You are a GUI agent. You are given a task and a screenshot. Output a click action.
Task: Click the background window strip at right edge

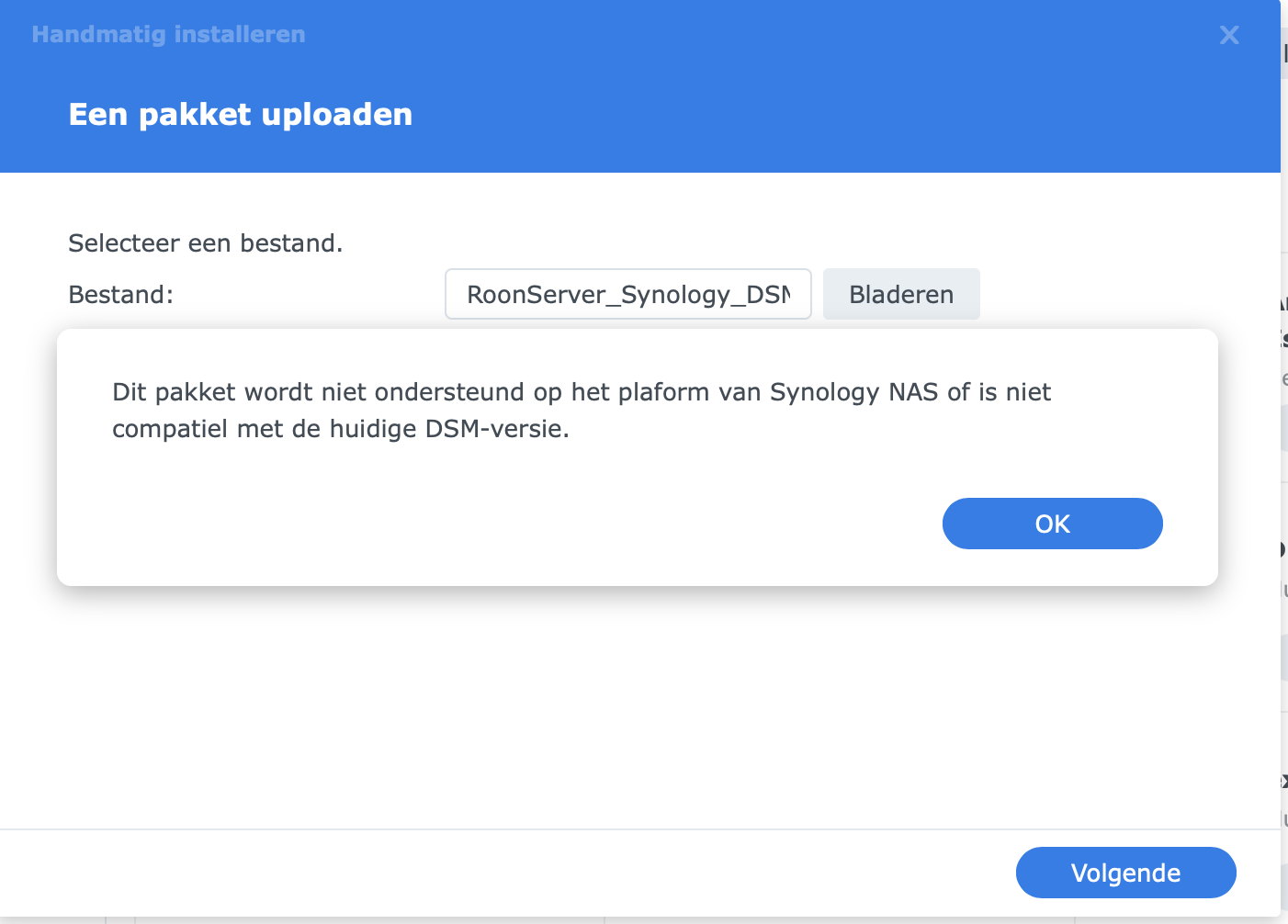pyautogui.click(x=1284, y=459)
